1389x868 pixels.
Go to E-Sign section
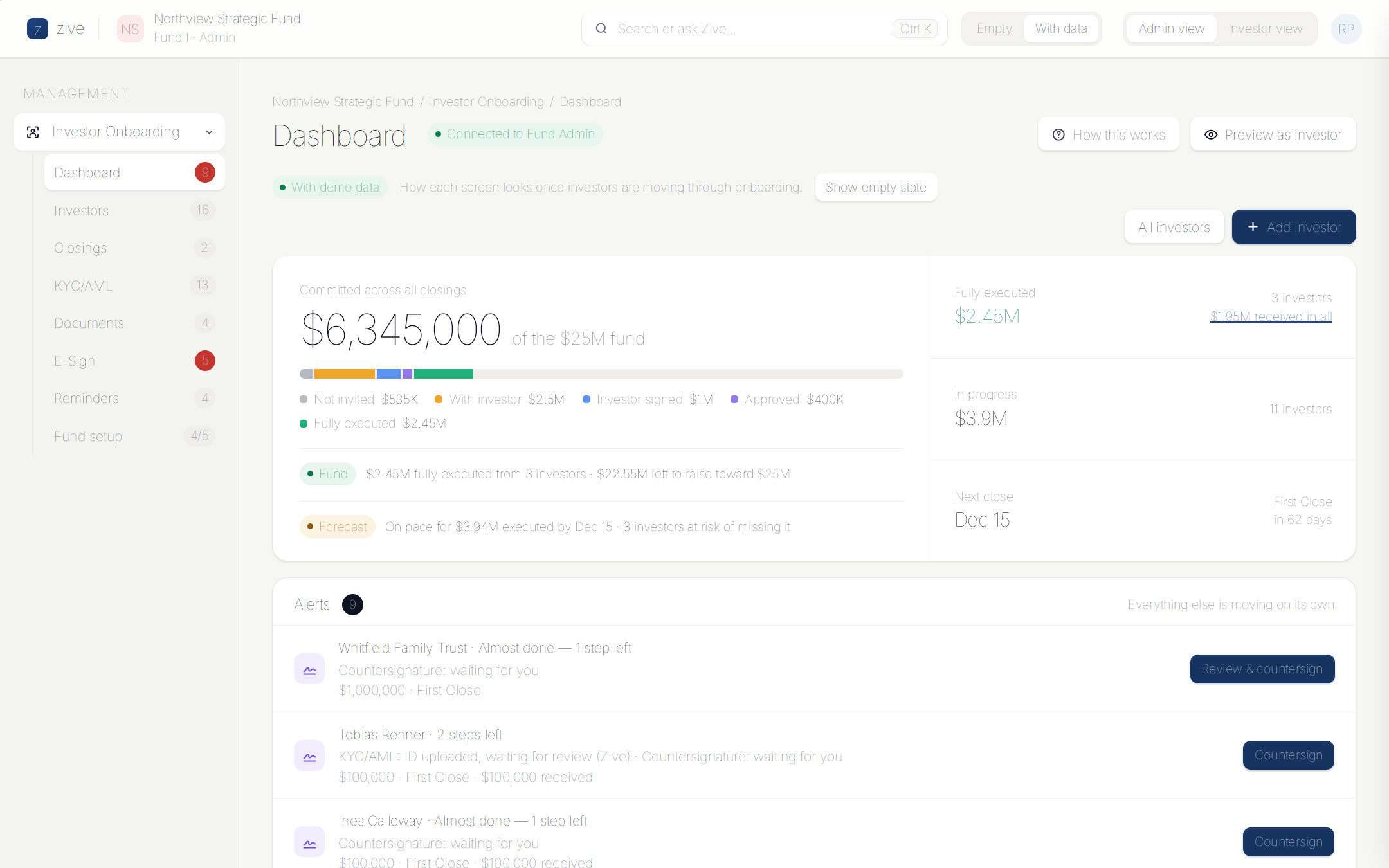[x=134, y=361]
